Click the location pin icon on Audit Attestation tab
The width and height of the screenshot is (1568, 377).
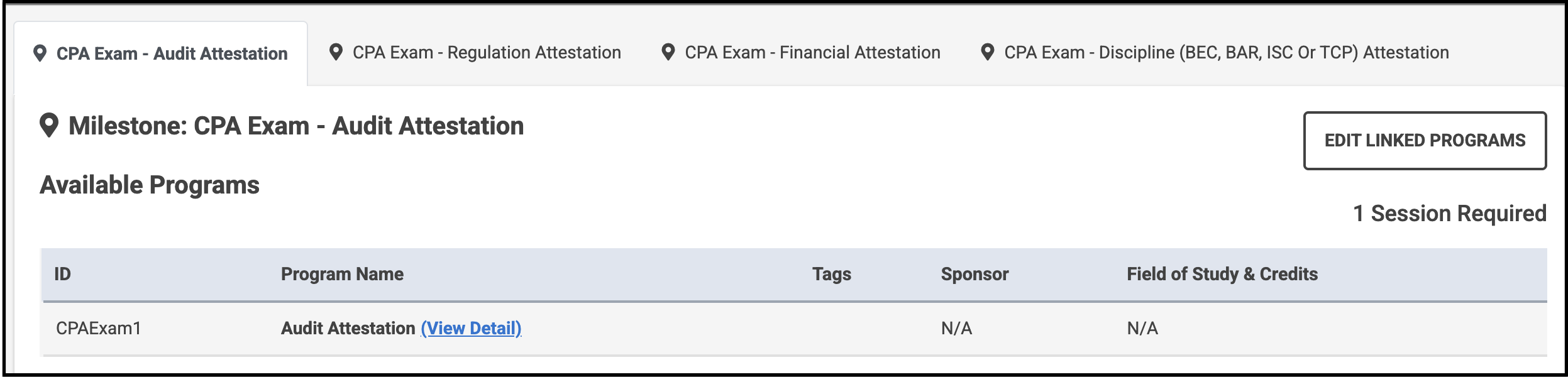41,53
